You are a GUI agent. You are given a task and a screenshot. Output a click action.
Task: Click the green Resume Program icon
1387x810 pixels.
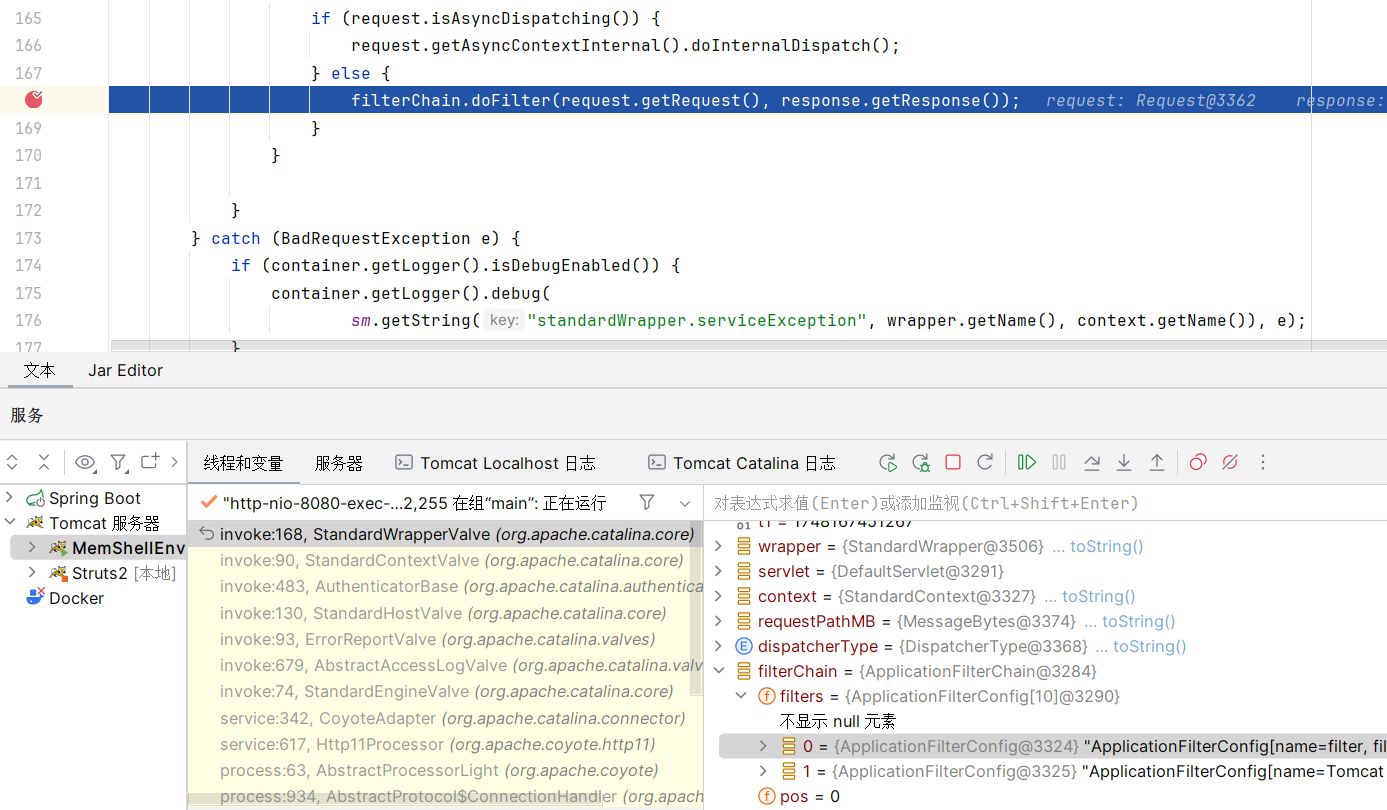[1026, 462]
